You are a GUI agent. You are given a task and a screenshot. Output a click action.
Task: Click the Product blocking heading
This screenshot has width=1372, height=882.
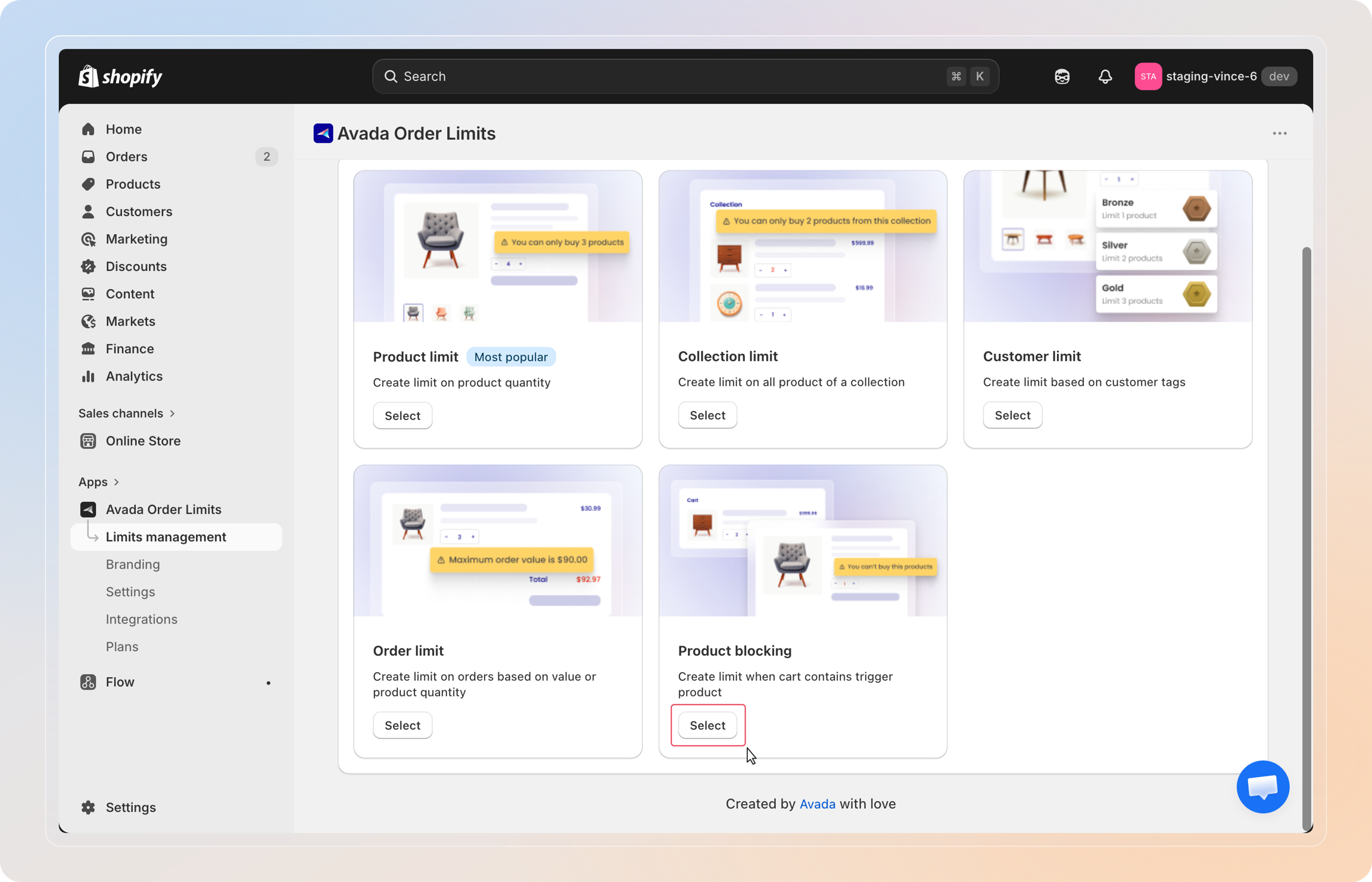point(734,650)
